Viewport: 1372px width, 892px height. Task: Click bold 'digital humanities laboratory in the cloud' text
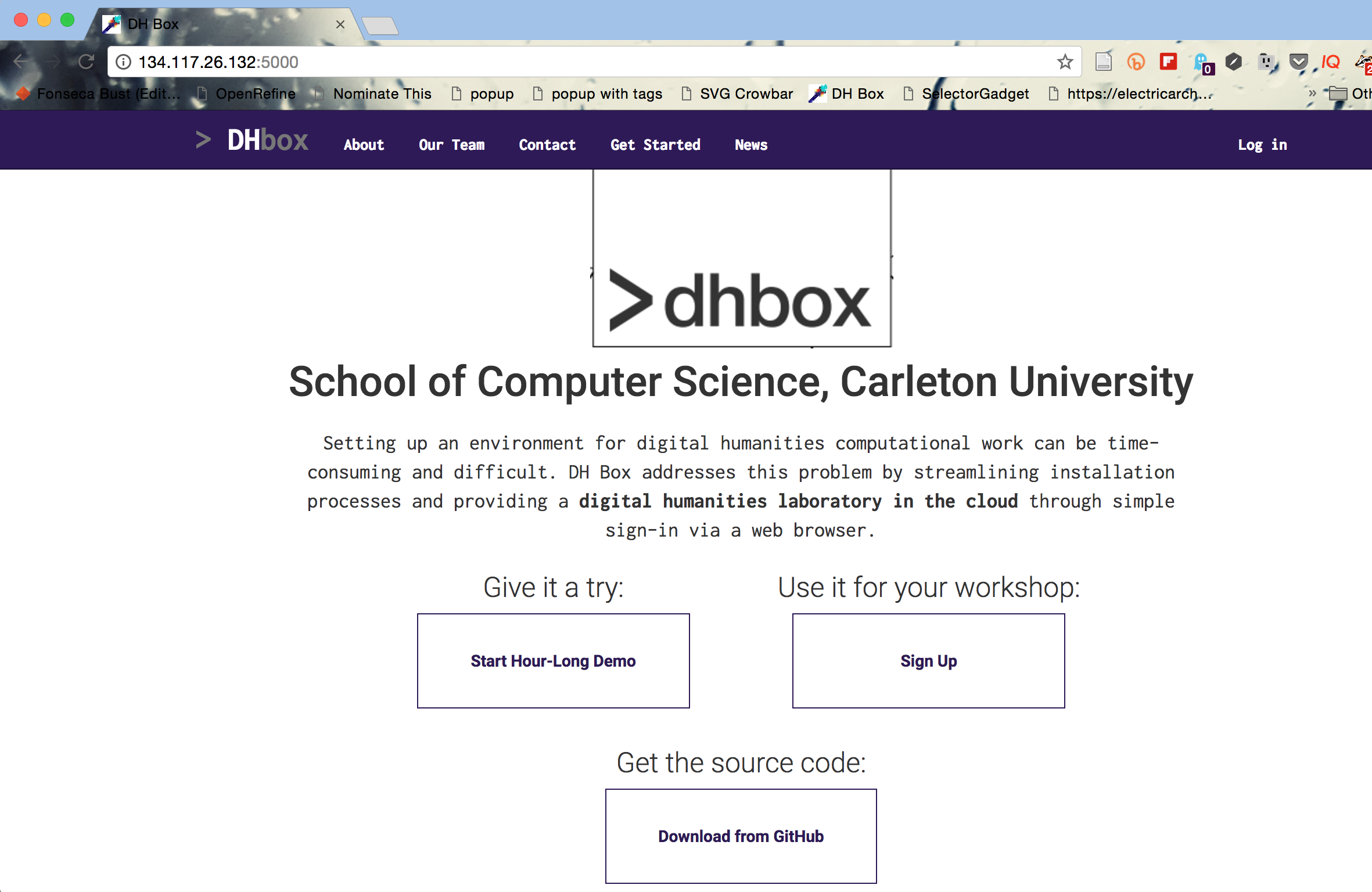tap(798, 501)
